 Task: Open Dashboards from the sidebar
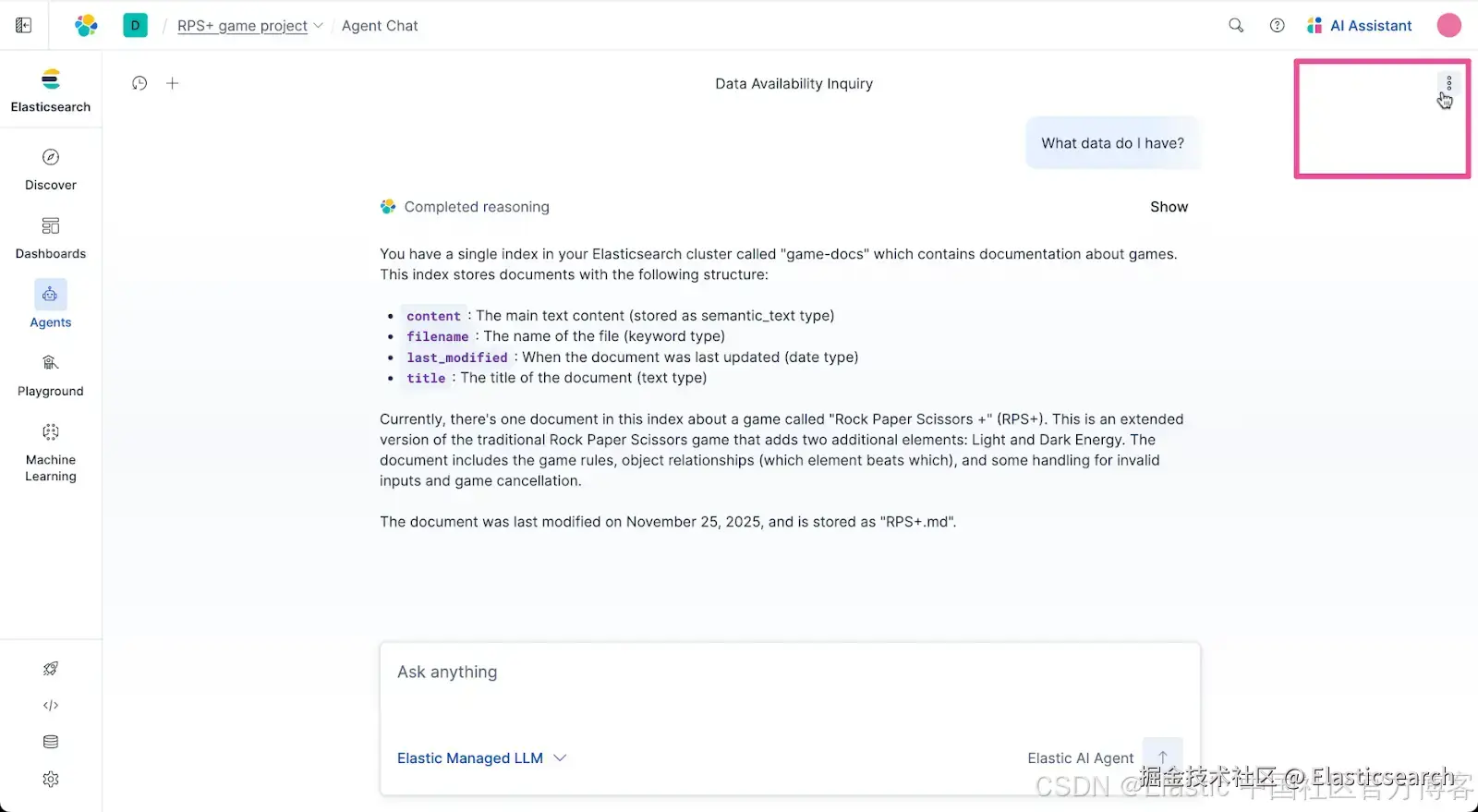point(51,238)
